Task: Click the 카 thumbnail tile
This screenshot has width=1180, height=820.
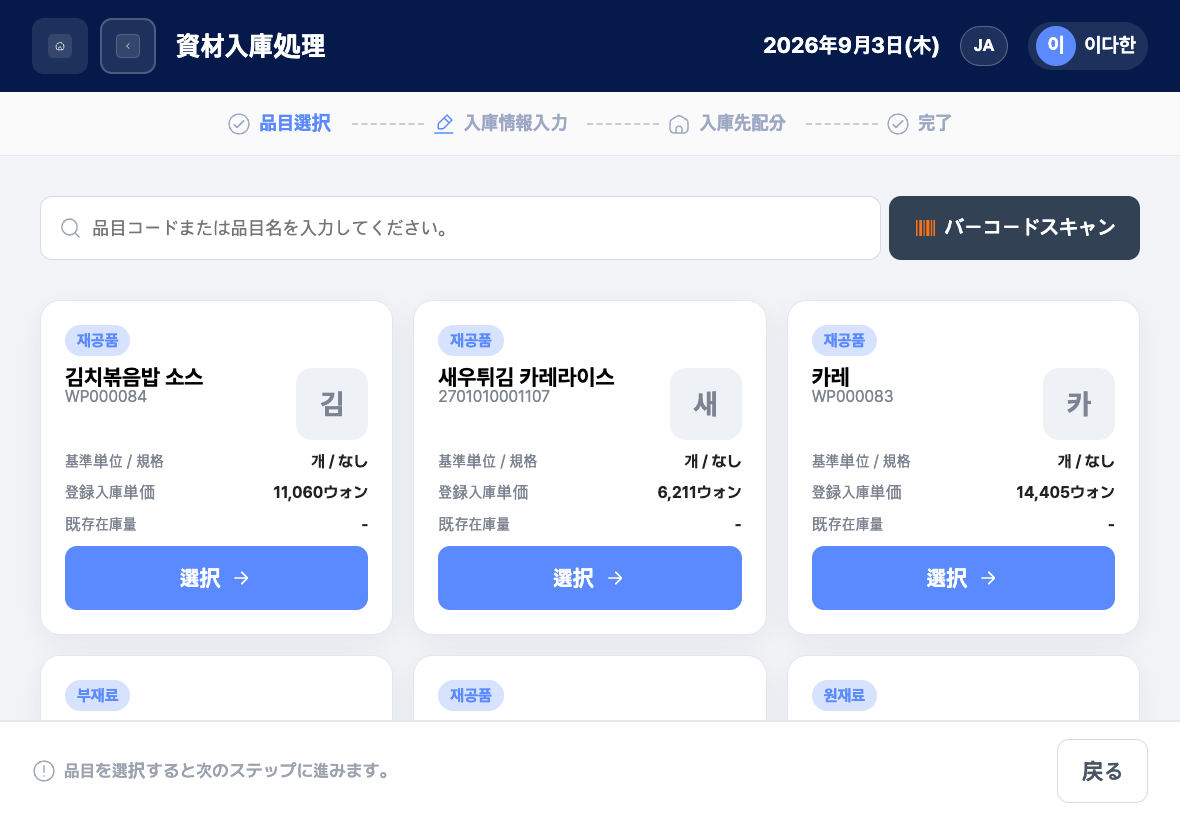Action: pos(1079,404)
